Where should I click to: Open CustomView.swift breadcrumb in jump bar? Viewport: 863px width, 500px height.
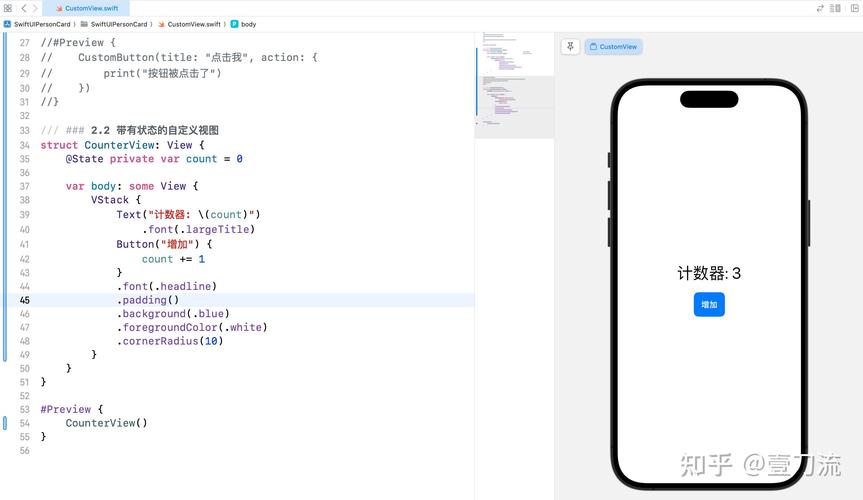tap(189, 24)
